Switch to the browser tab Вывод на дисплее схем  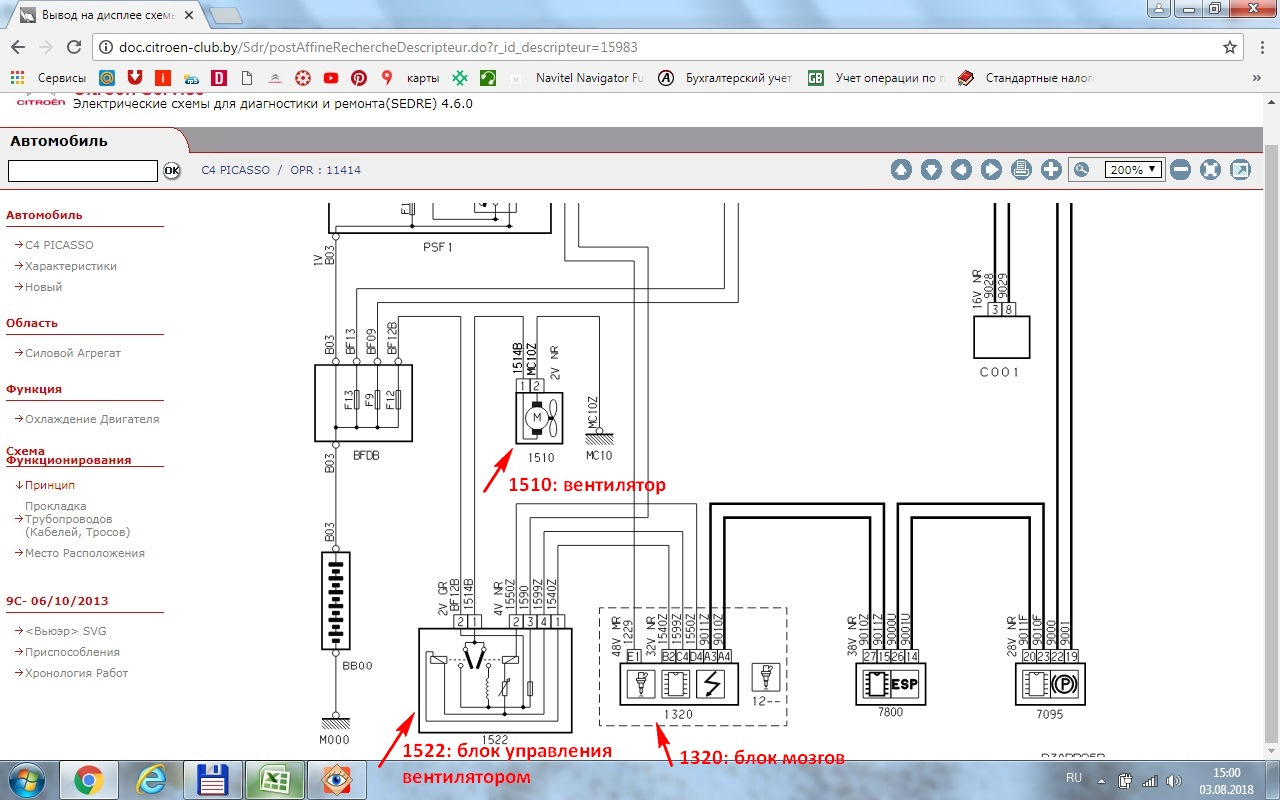106,15
